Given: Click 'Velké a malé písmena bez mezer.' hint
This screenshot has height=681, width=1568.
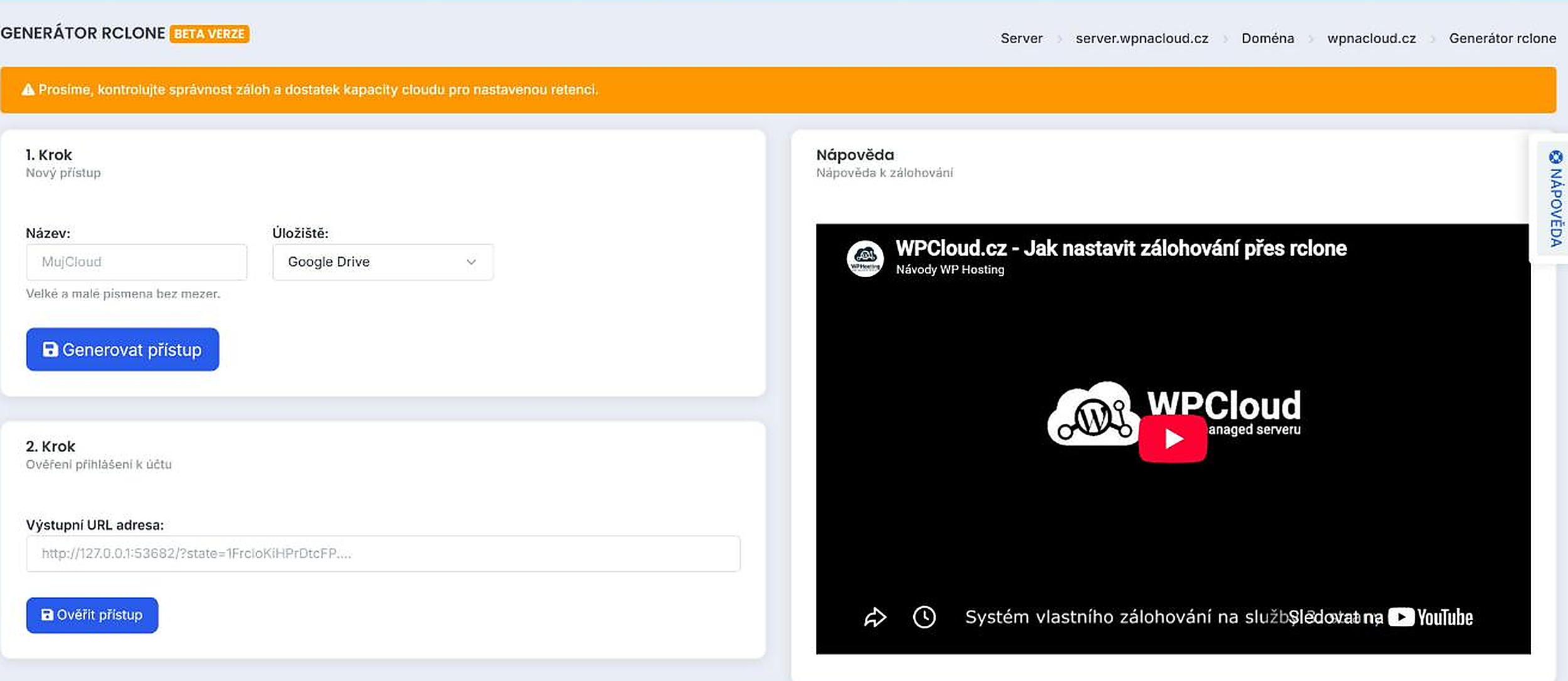Looking at the screenshot, I should tap(123, 293).
